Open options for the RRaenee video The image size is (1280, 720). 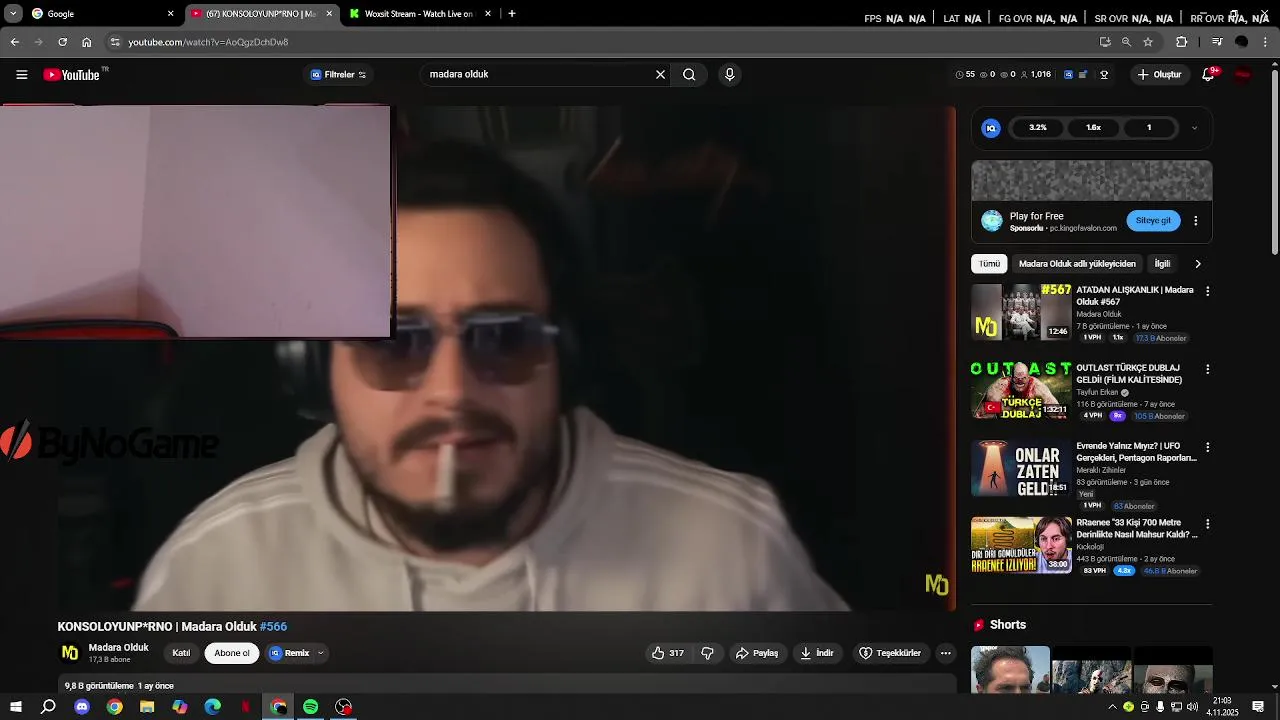pyautogui.click(x=1207, y=524)
